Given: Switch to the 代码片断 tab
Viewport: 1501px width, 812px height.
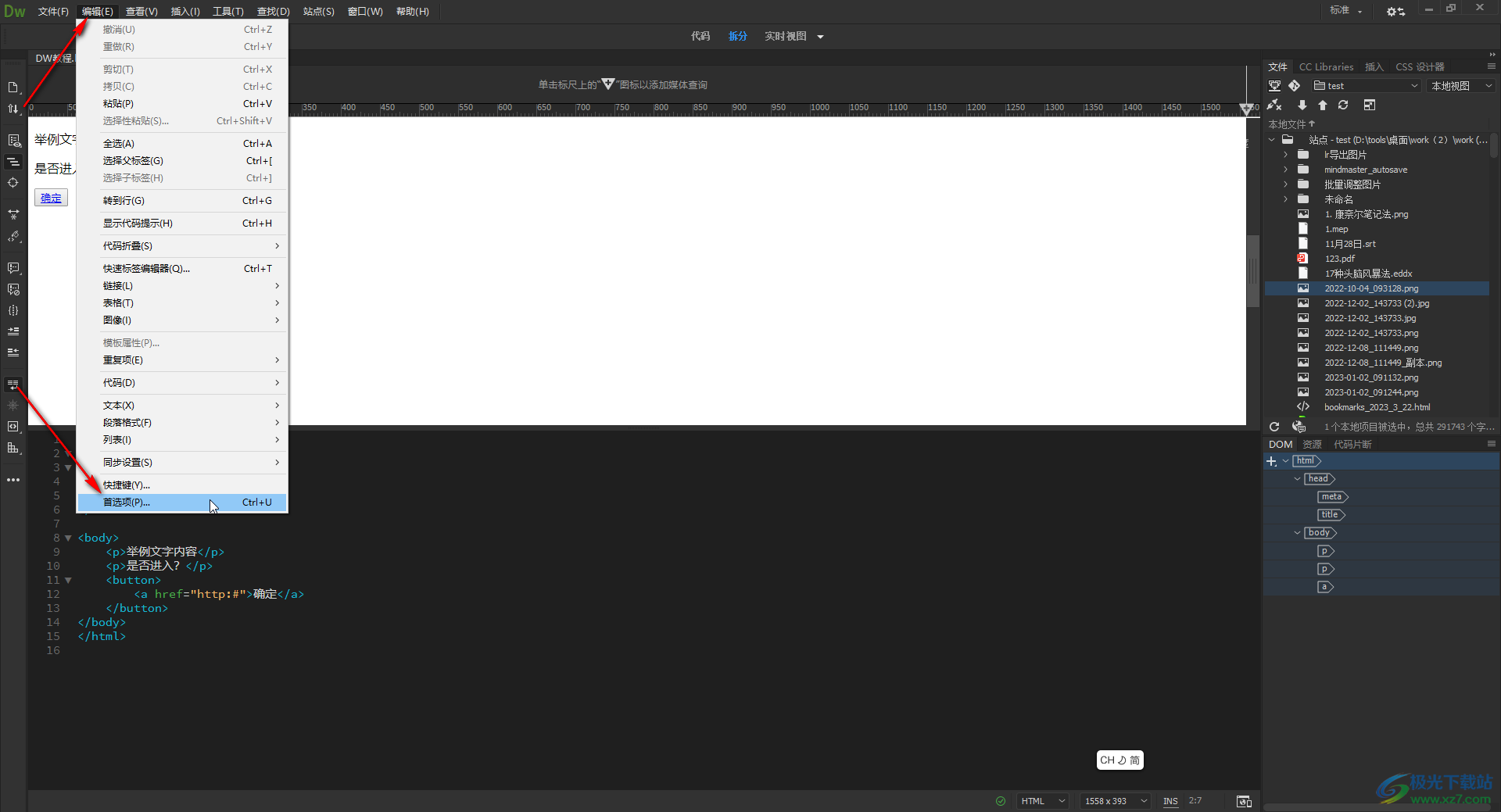Looking at the screenshot, I should (x=1352, y=444).
